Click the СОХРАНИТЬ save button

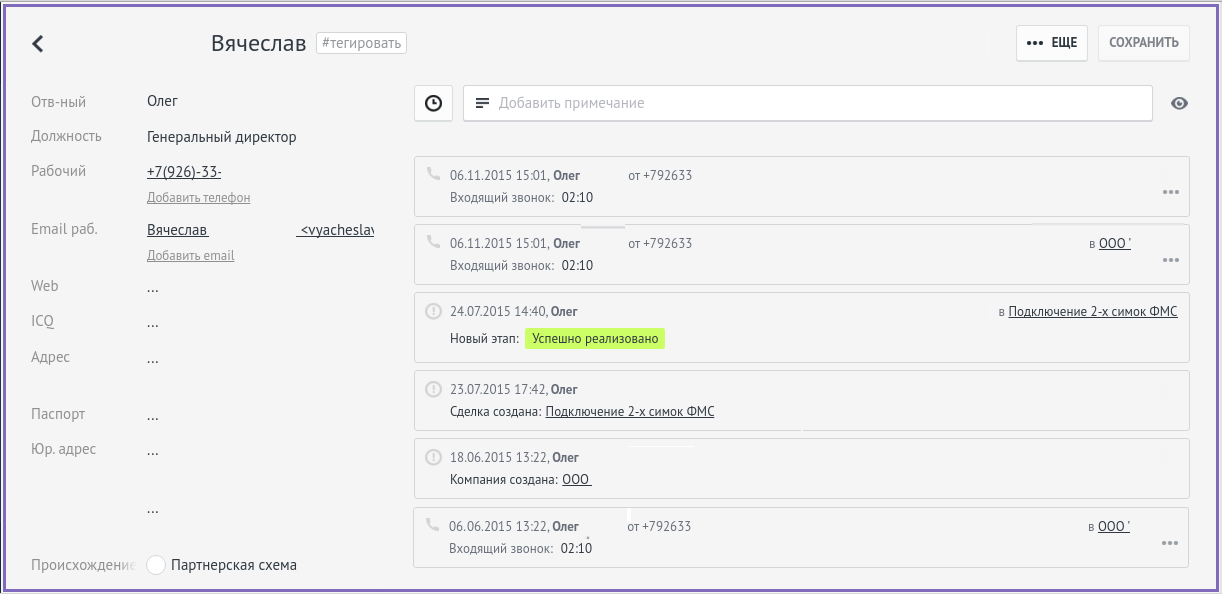click(x=1144, y=43)
